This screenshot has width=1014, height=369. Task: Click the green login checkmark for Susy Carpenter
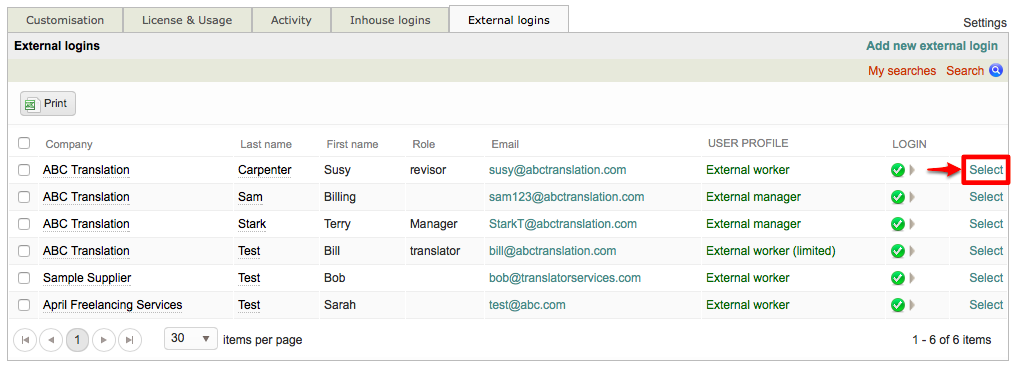pyautogui.click(x=898, y=170)
